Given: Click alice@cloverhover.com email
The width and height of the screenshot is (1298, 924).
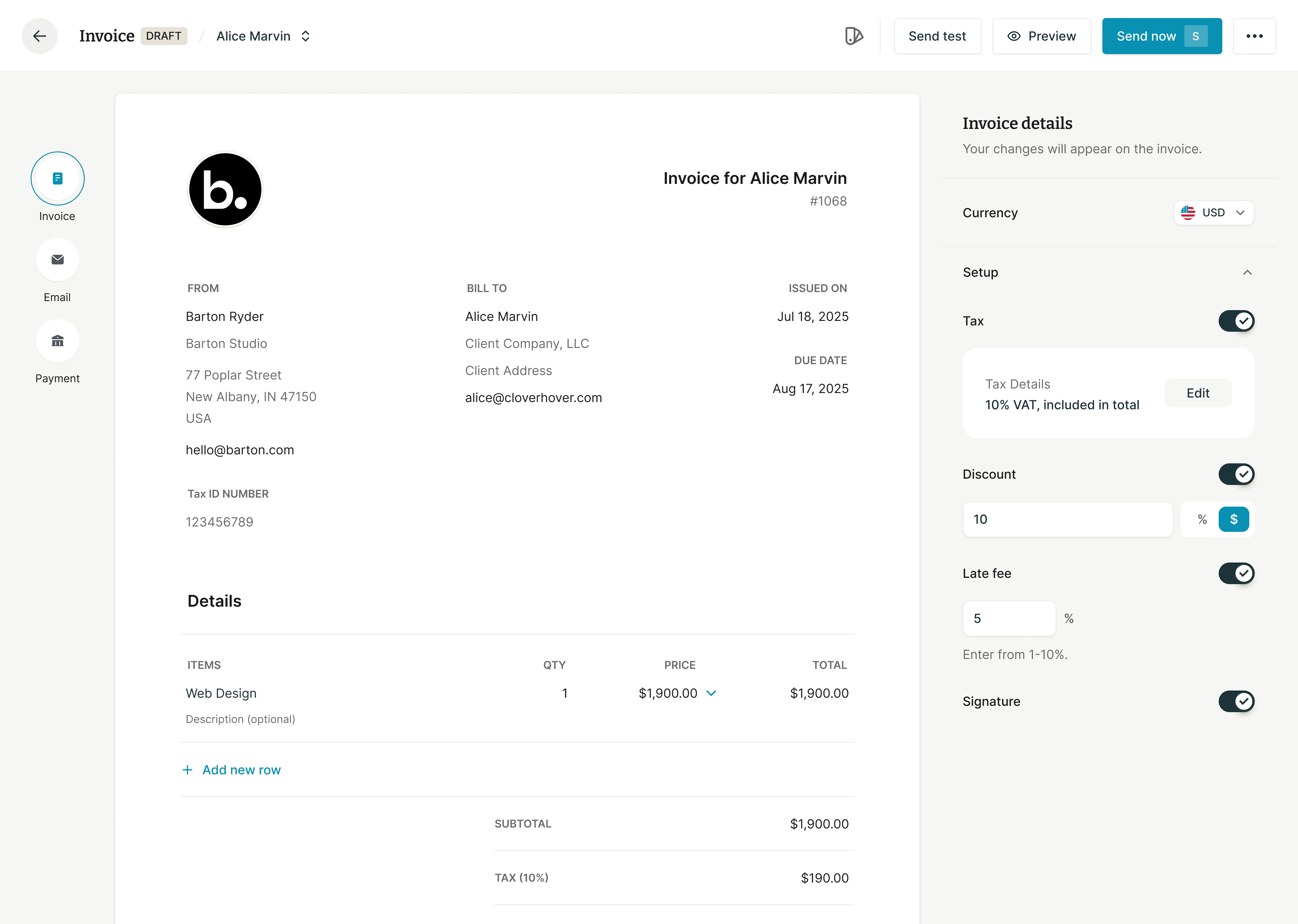Looking at the screenshot, I should point(534,398).
